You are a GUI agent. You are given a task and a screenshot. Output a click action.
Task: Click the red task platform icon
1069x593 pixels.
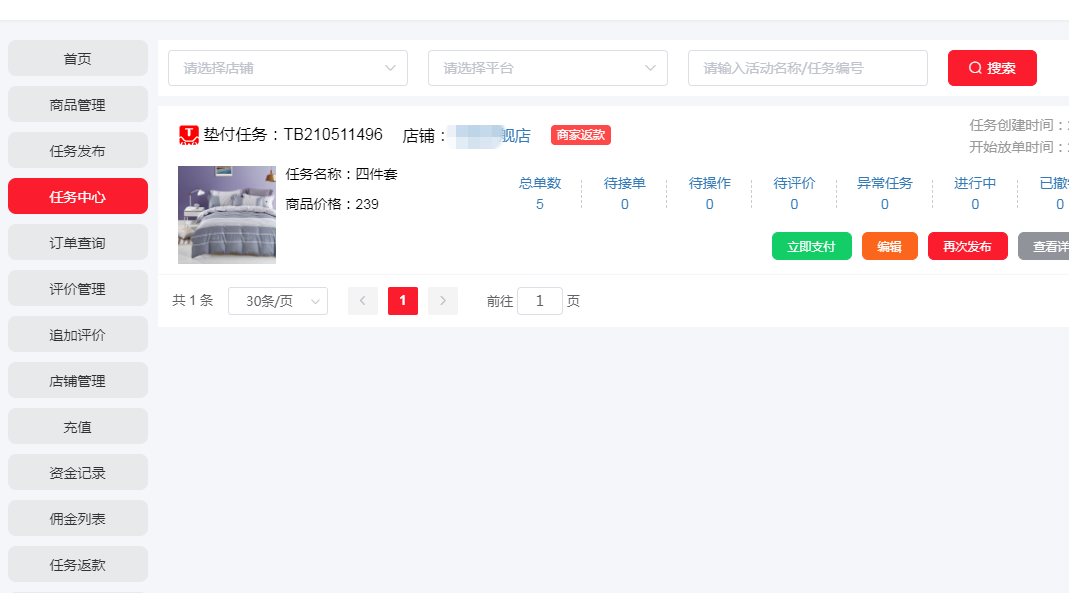[x=189, y=135]
